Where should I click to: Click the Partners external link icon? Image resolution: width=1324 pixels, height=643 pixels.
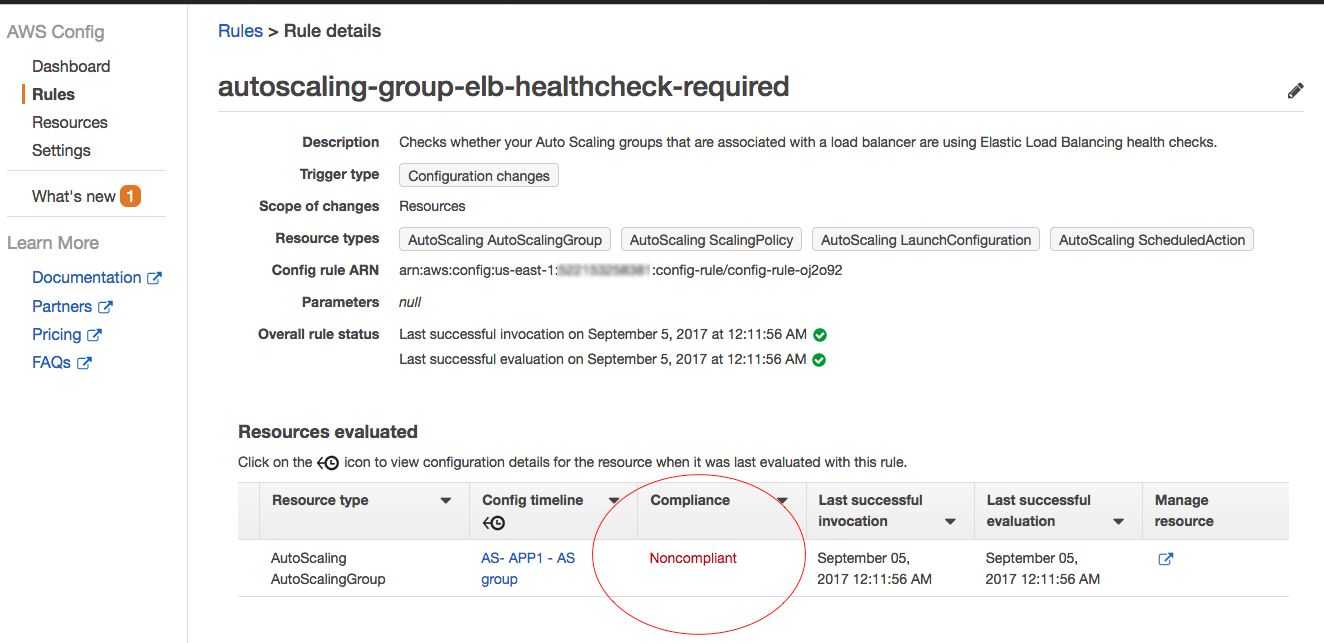(105, 307)
